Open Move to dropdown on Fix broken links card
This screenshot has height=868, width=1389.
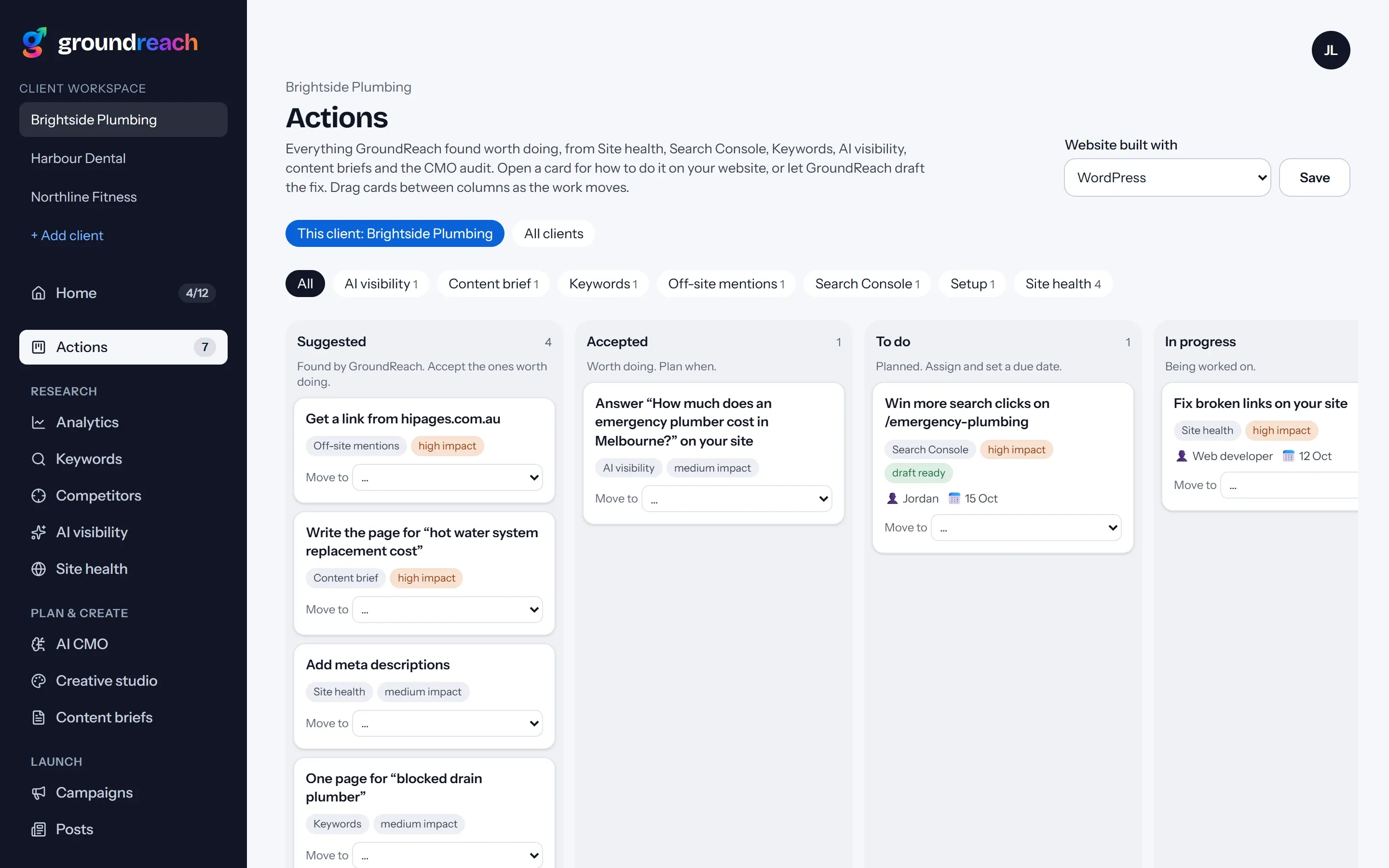click(1289, 485)
